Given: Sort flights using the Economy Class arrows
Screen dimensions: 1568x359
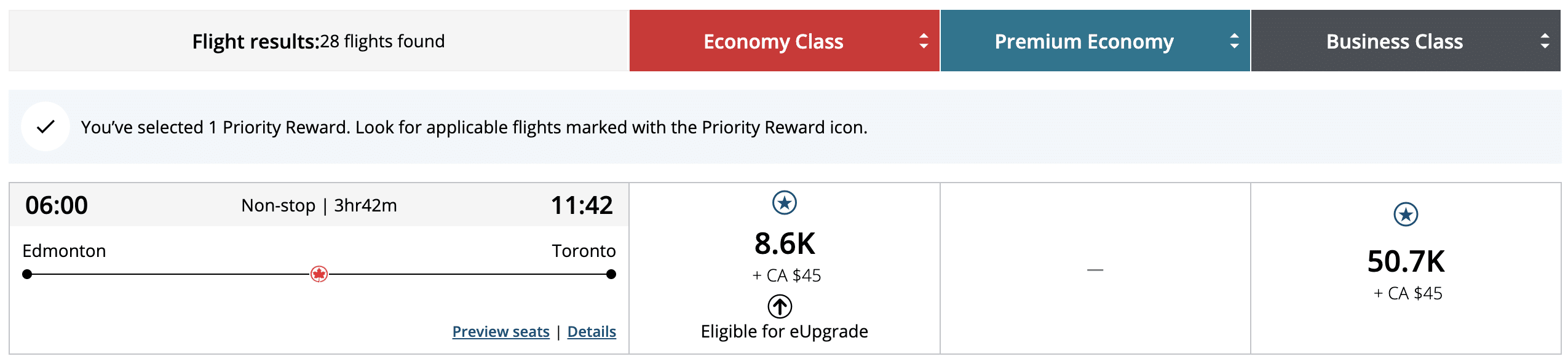Looking at the screenshot, I should click(x=923, y=41).
